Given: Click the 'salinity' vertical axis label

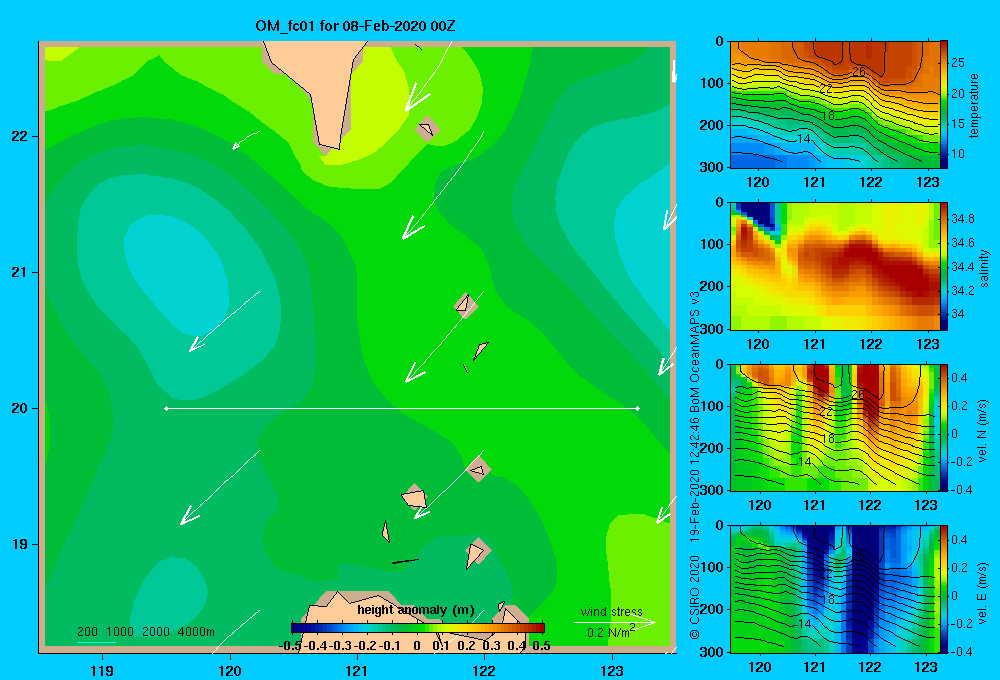Looking at the screenshot, I should (x=984, y=268).
